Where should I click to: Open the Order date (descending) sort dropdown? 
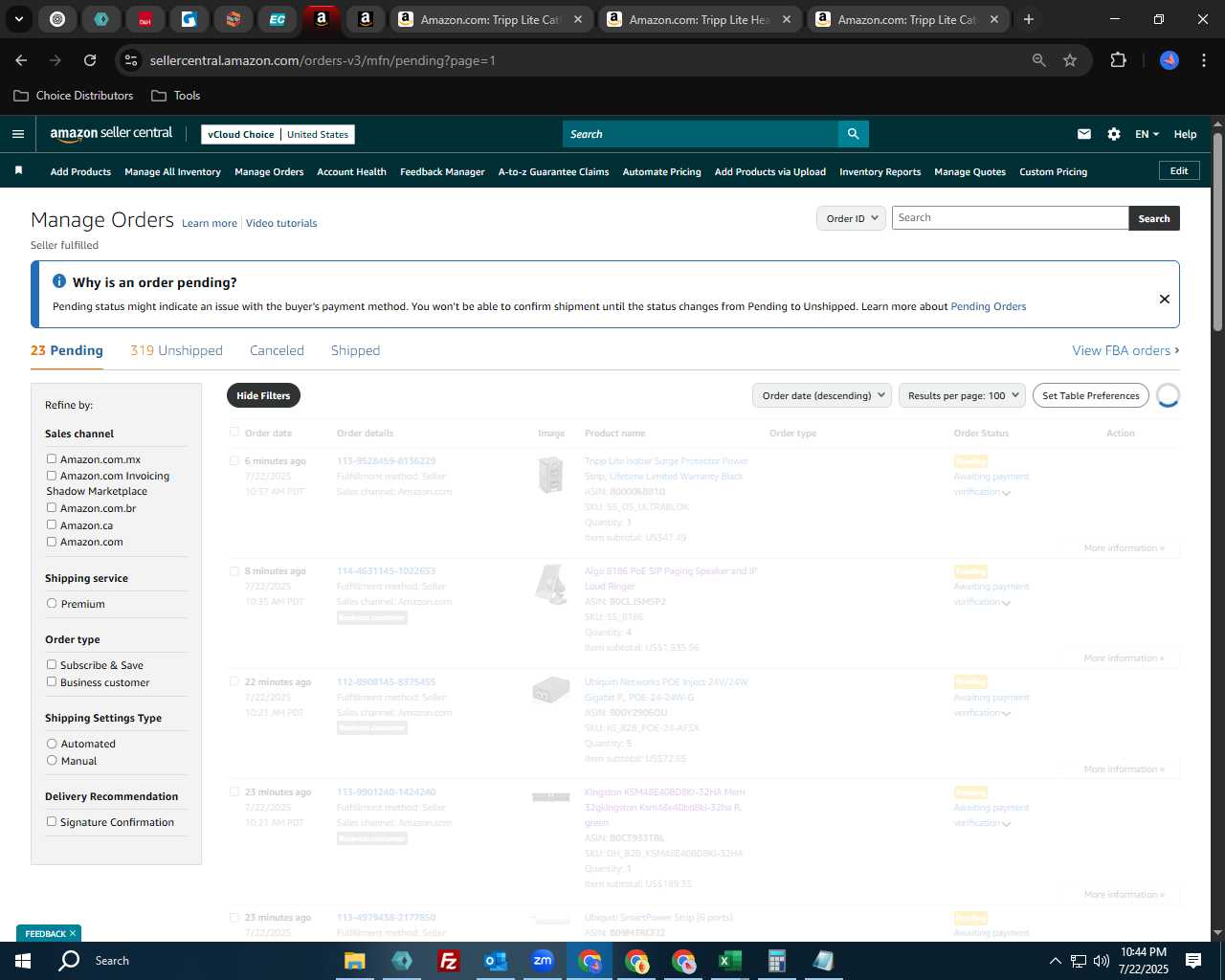(x=822, y=395)
